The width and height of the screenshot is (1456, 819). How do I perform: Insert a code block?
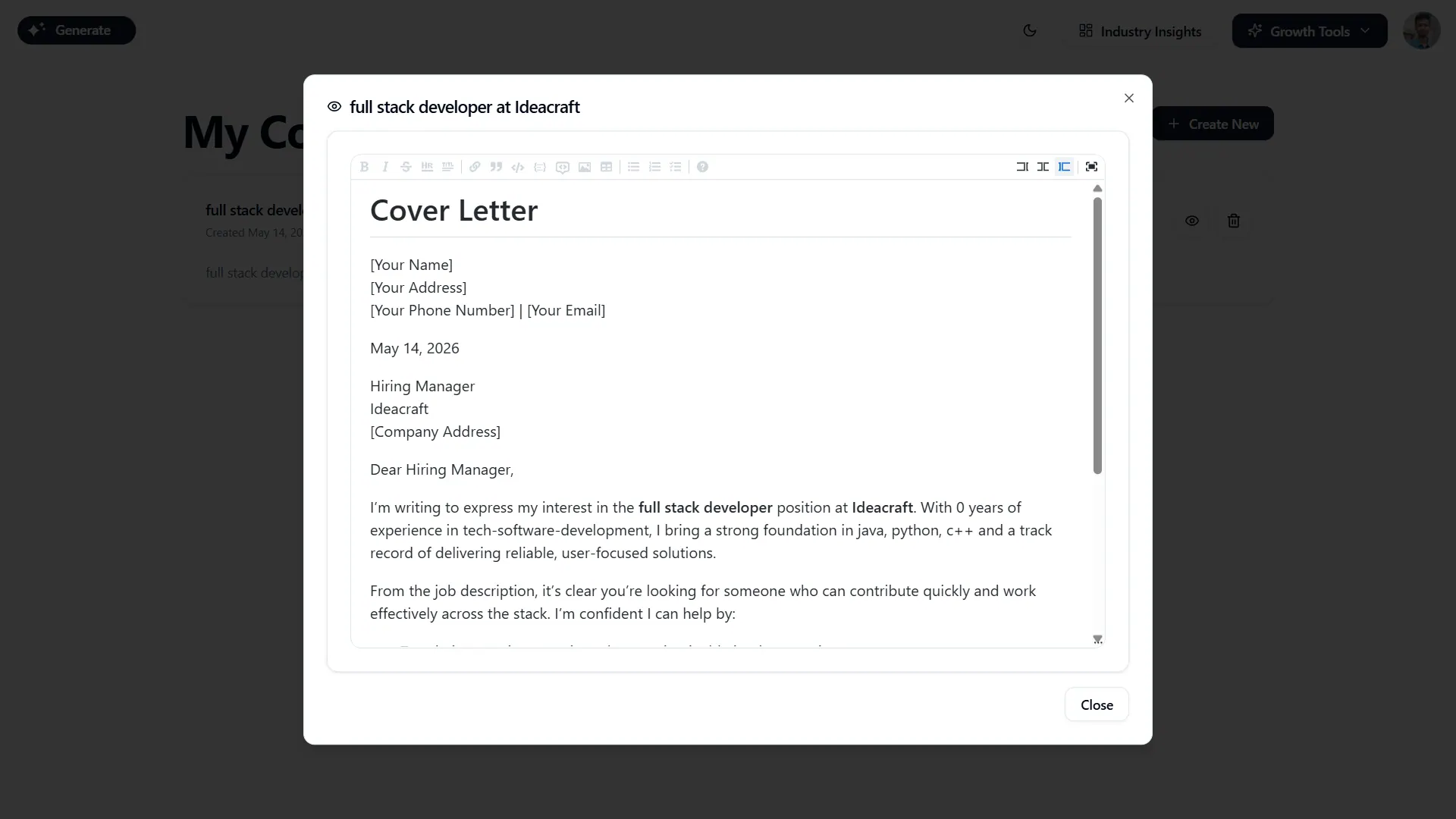[540, 167]
